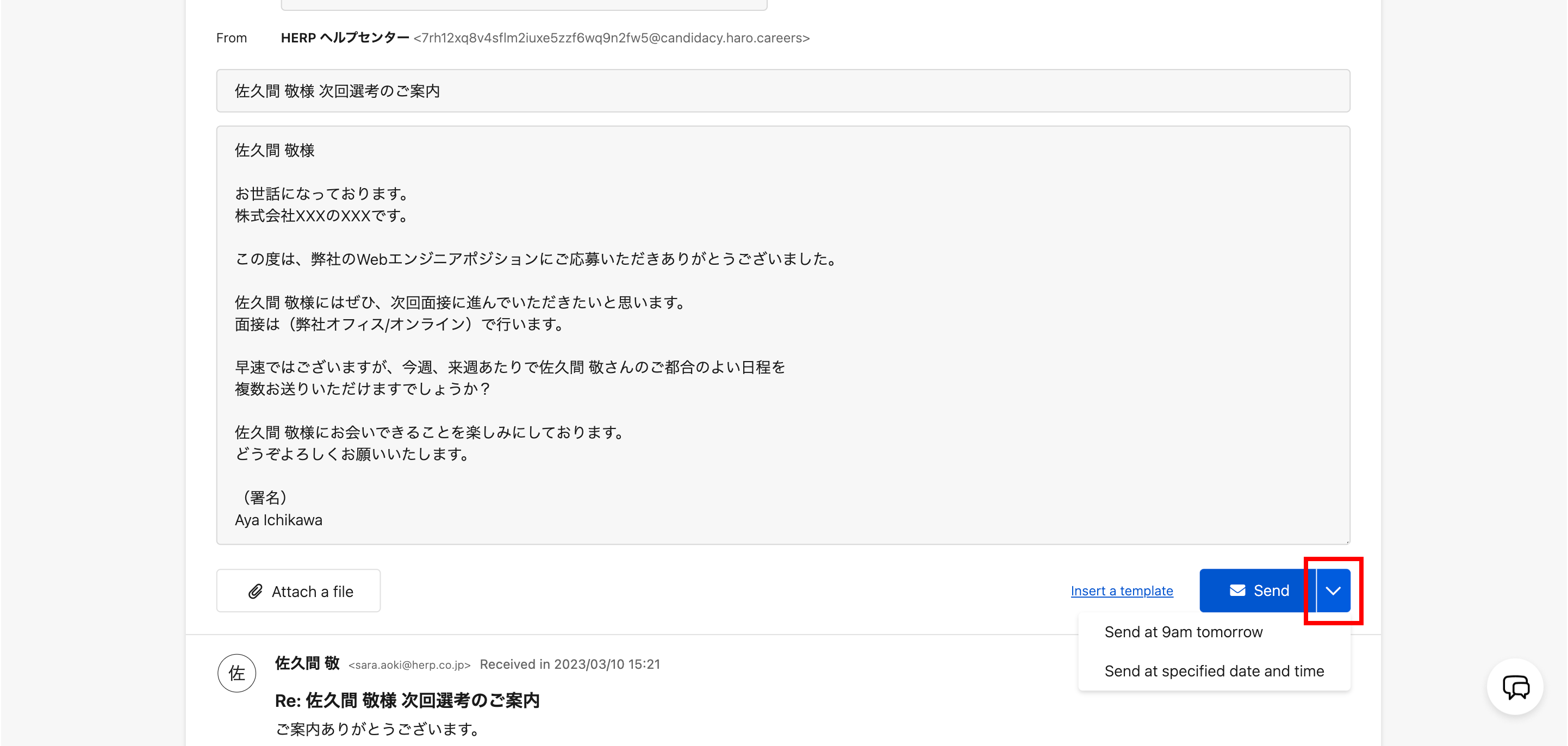This screenshot has height=746, width=1568.
Task: Click the partially visible field above the From row
Action: (x=524, y=5)
